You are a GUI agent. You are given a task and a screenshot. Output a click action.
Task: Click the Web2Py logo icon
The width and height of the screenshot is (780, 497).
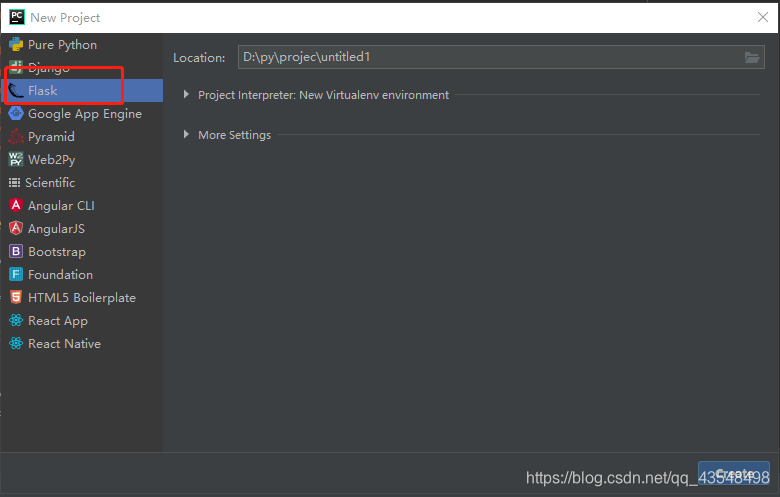click(16, 159)
